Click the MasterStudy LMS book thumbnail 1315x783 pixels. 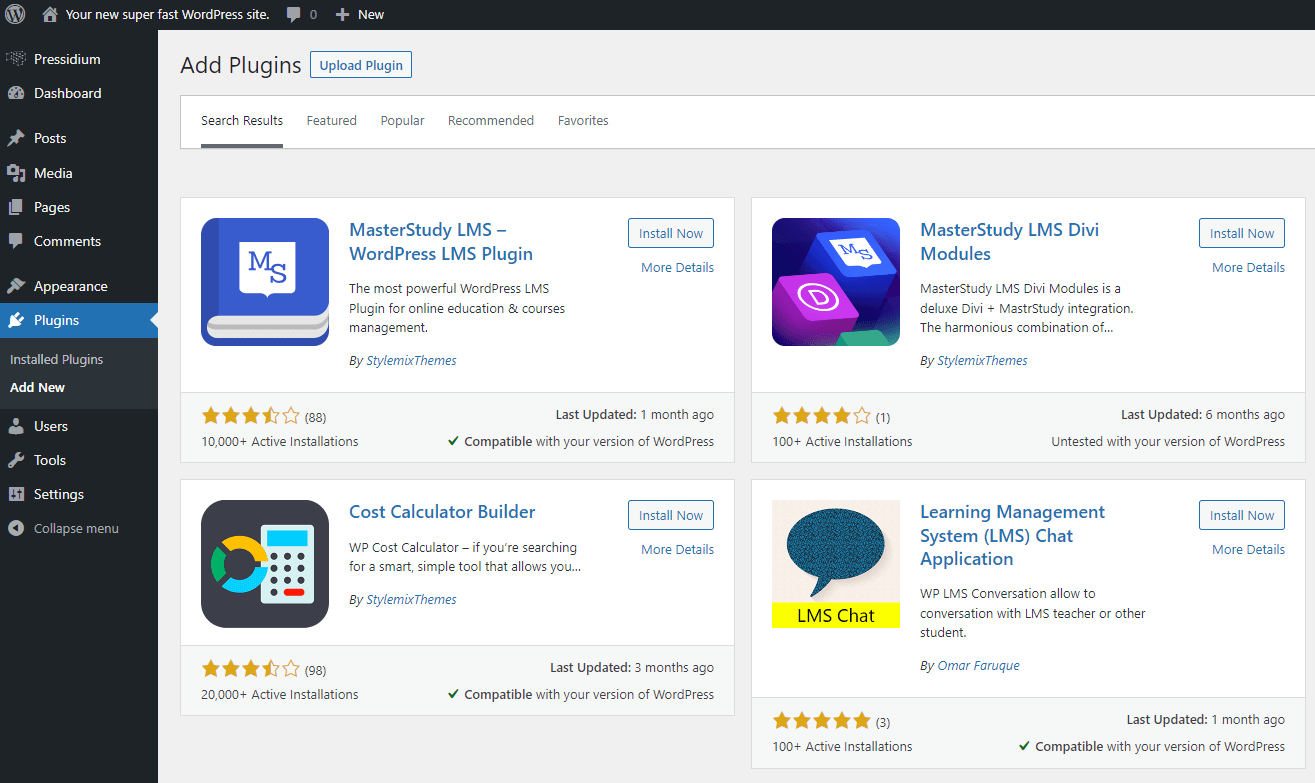tap(265, 282)
